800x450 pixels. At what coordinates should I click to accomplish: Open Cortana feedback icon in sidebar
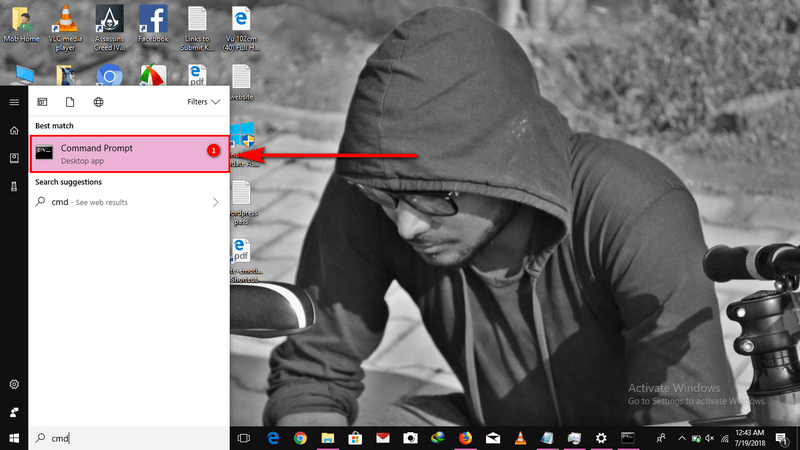tap(14, 412)
